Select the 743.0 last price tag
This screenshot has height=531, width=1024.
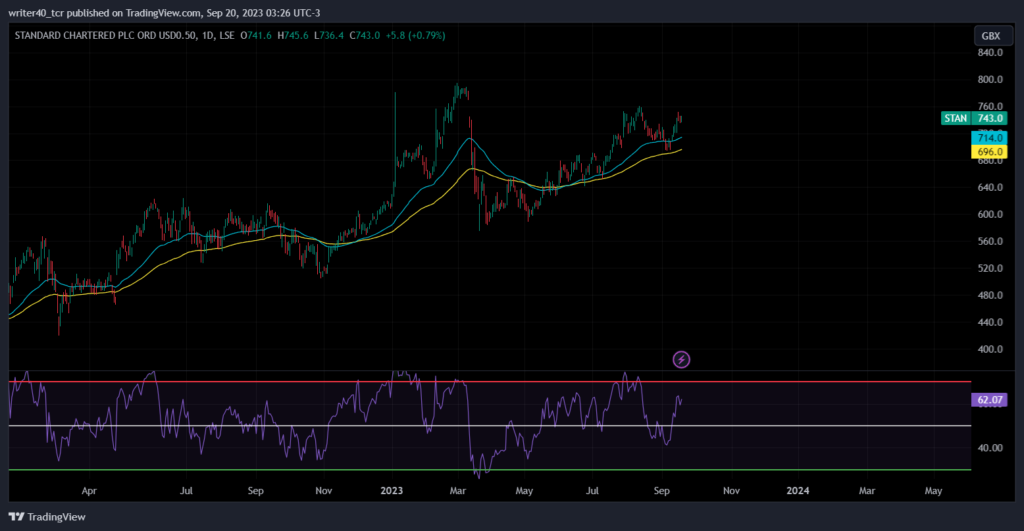point(990,118)
